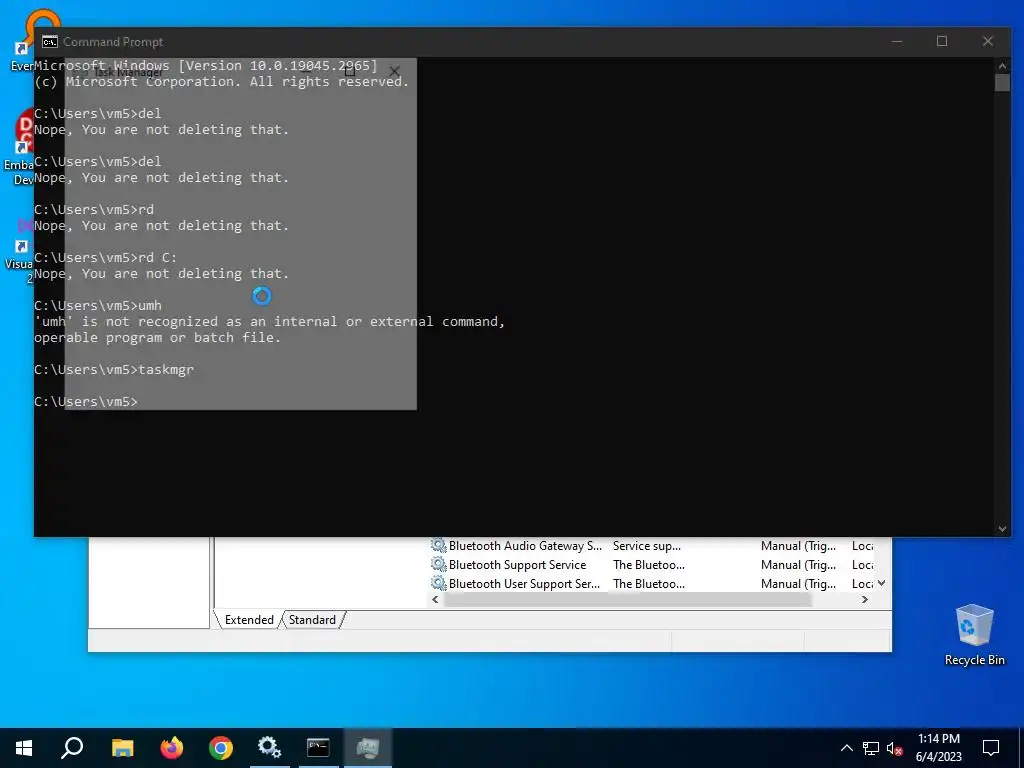Open the notification center icon
1024x768 pixels.
991,748
